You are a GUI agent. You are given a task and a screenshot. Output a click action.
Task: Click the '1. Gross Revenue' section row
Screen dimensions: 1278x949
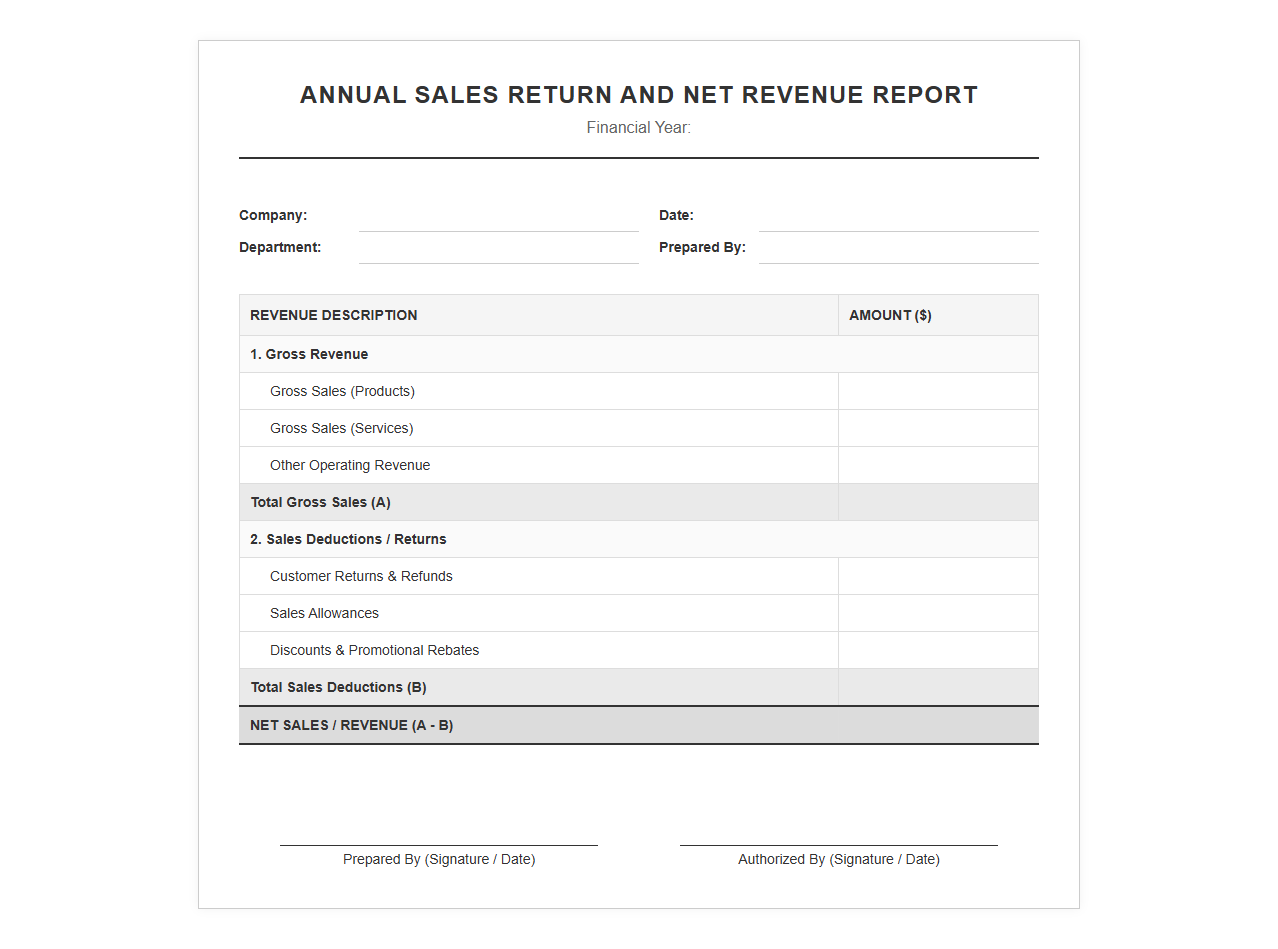pyautogui.click(x=639, y=354)
